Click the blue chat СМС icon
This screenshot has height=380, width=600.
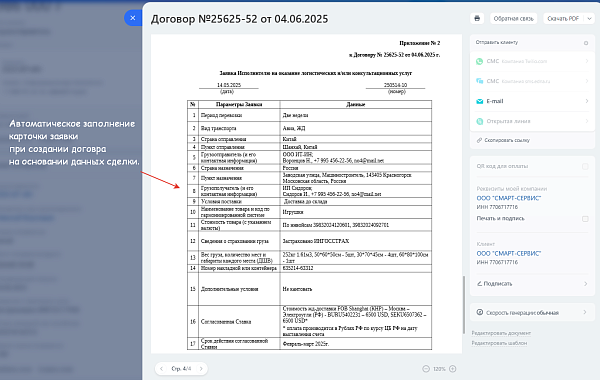pyautogui.click(x=479, y=81)
